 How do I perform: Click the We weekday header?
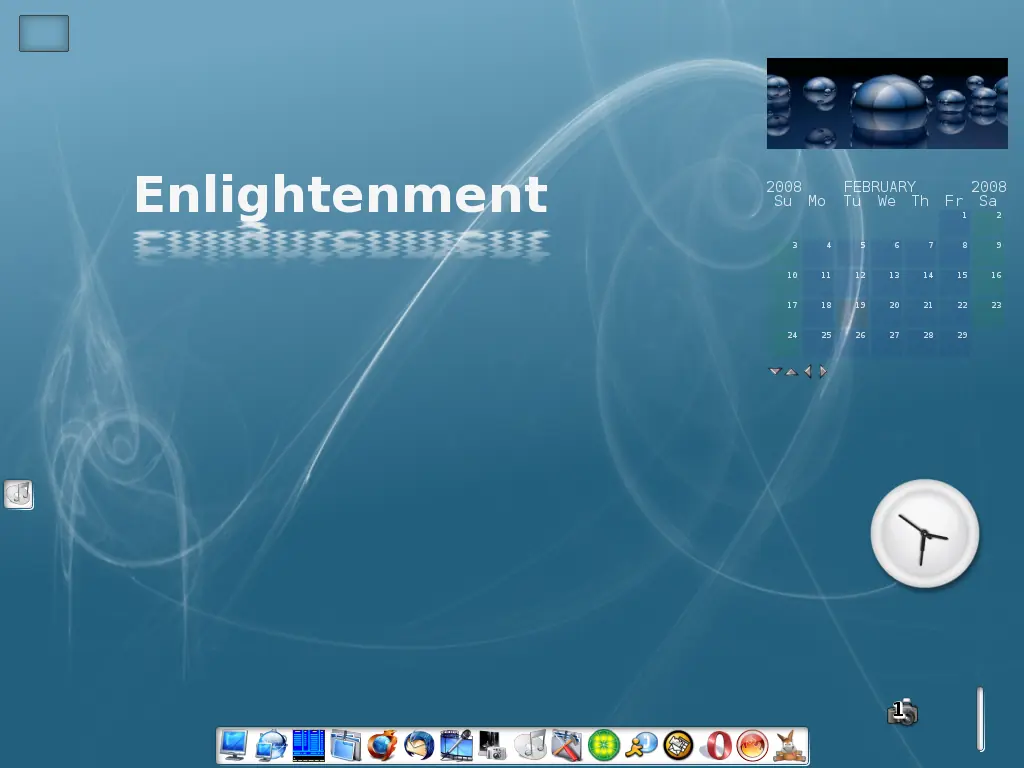pos(886,201)
